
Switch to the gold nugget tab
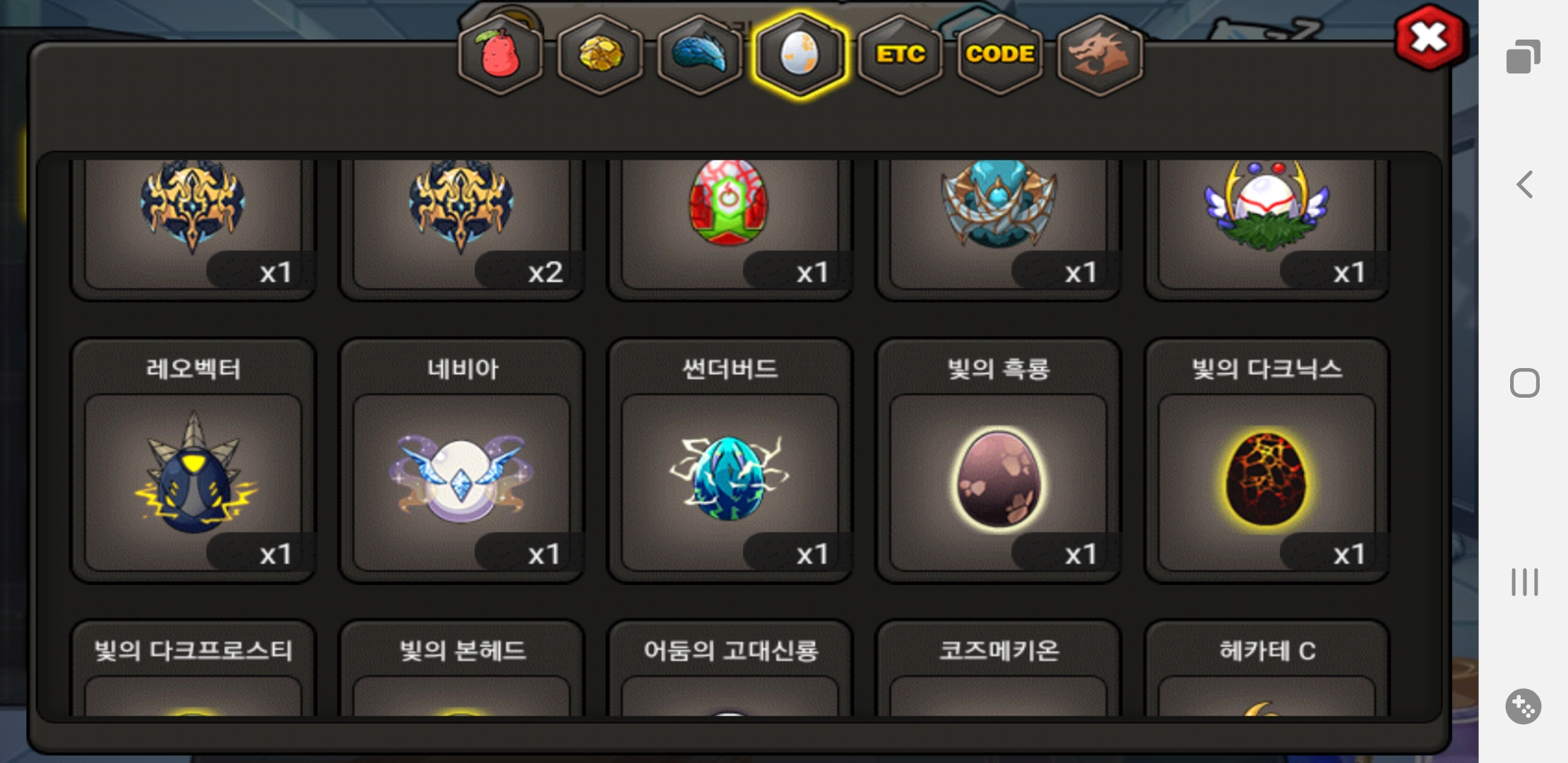pyautogui.click(x=600, y=55)
